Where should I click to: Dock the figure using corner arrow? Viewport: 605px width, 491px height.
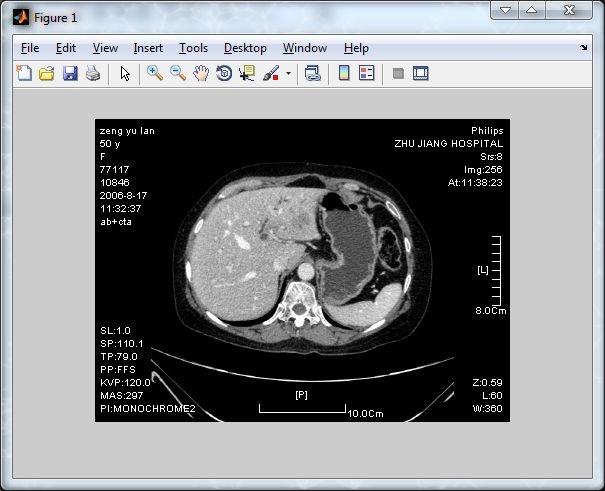point(583,47)
